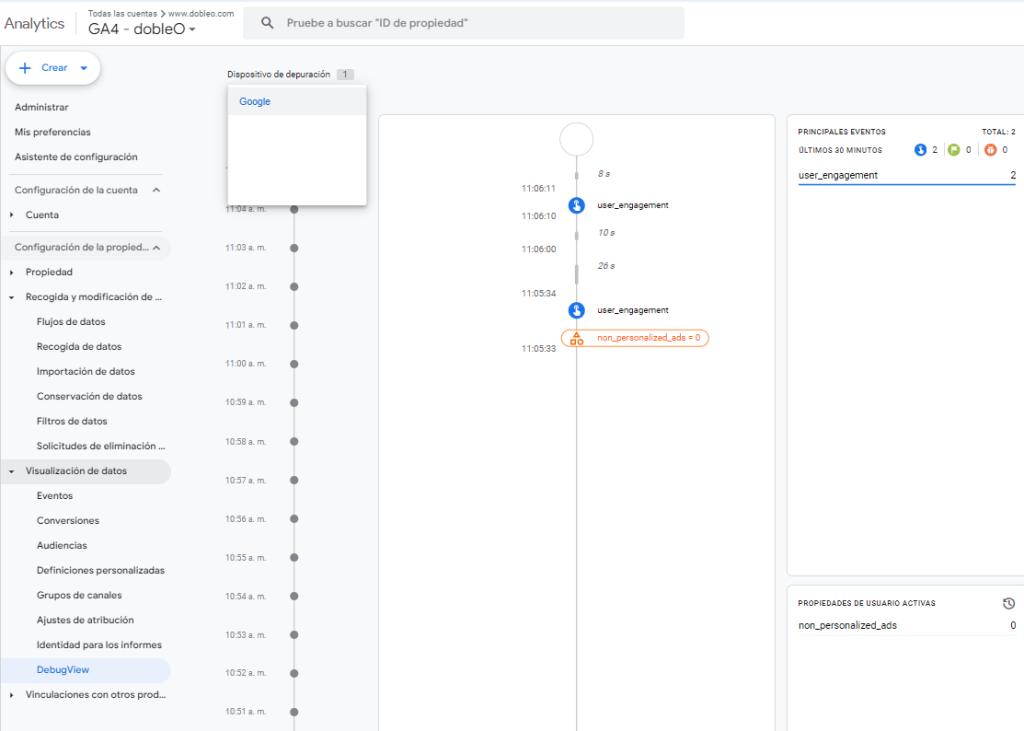Image resolution: width=1024 pixels, height=731 pixels.
Task: Click the blue events count icon
Action: point(920,150)
